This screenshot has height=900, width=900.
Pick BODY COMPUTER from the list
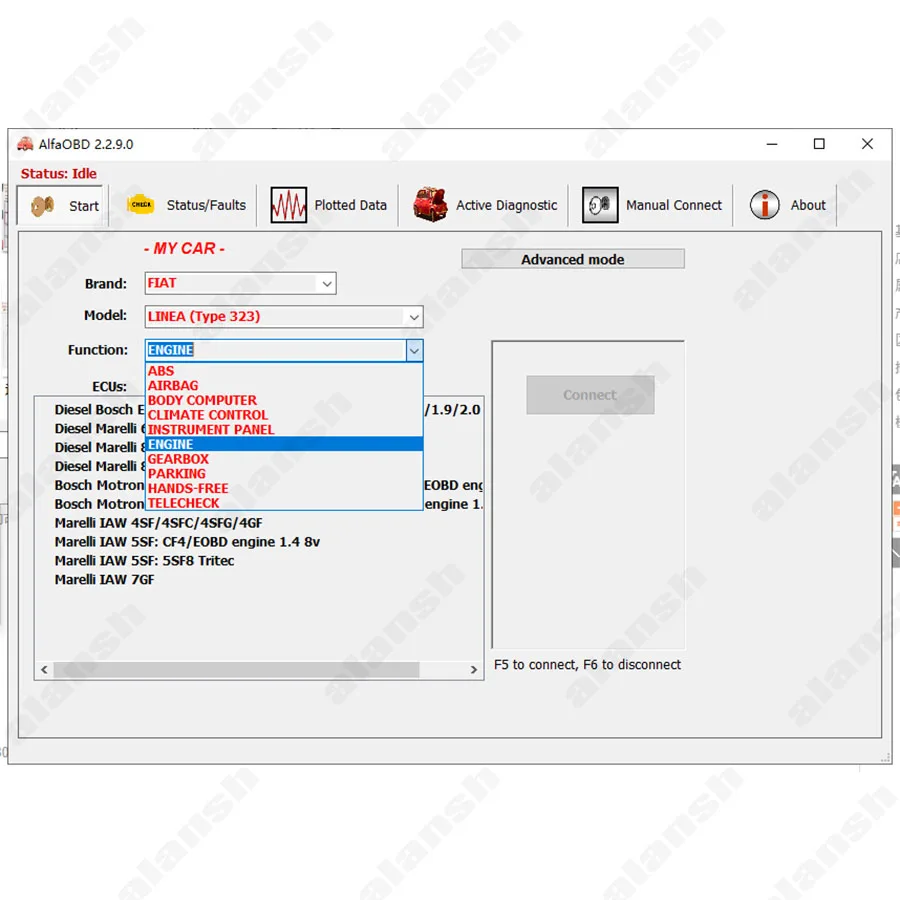[202, 400]
